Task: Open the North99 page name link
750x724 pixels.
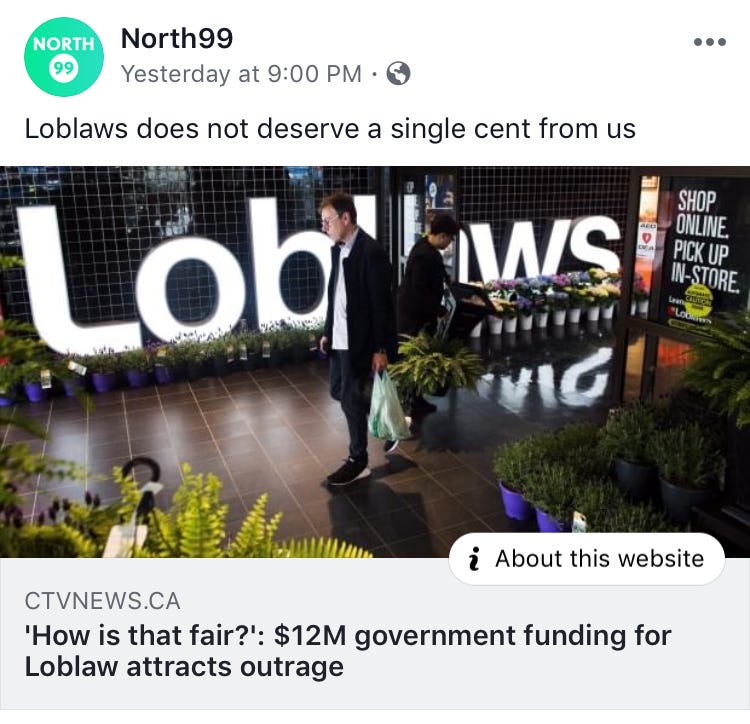Action: click(176, 38)
